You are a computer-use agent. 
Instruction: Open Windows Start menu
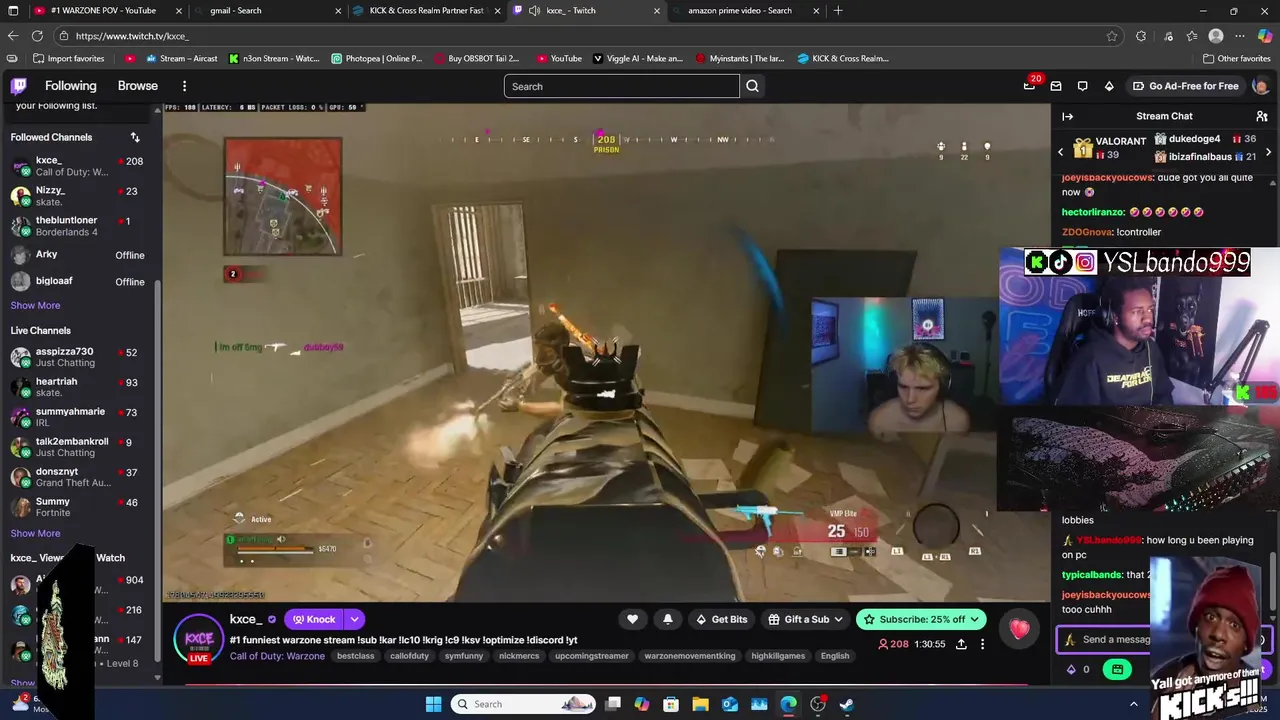433,704
